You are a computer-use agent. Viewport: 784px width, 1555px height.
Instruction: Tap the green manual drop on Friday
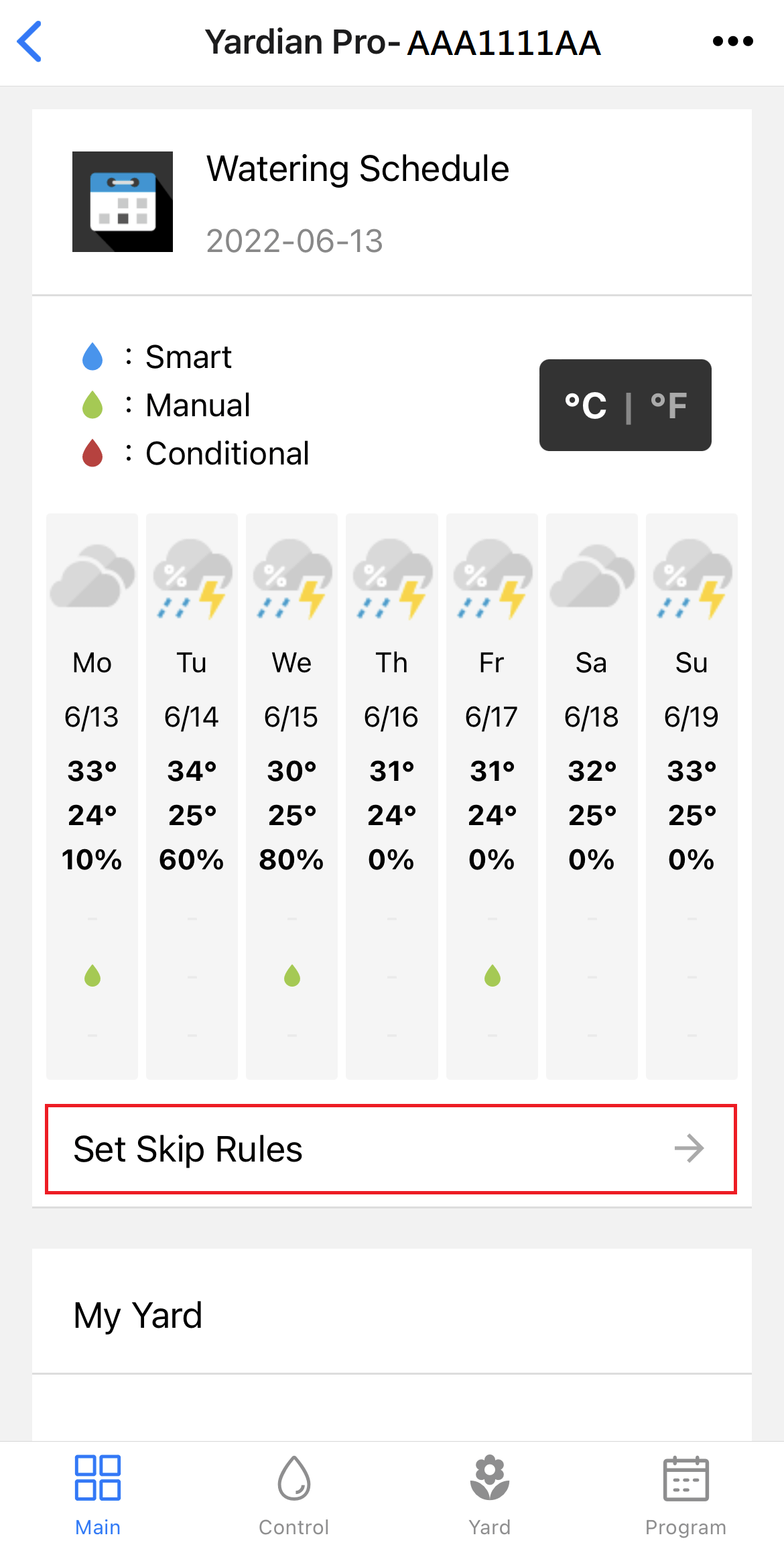tap(493, 976)
